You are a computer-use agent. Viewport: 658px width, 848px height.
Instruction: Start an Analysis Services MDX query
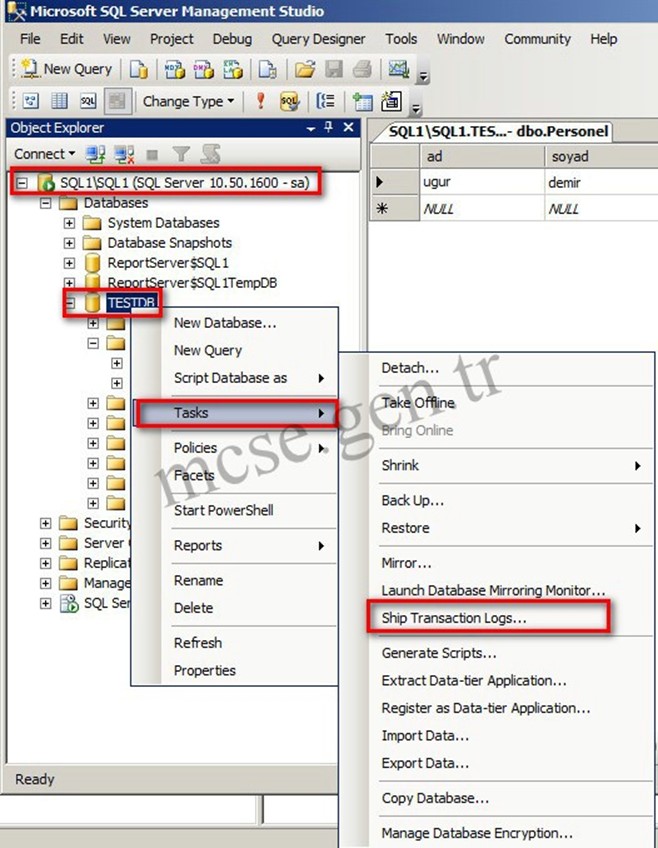pos(174,69)
